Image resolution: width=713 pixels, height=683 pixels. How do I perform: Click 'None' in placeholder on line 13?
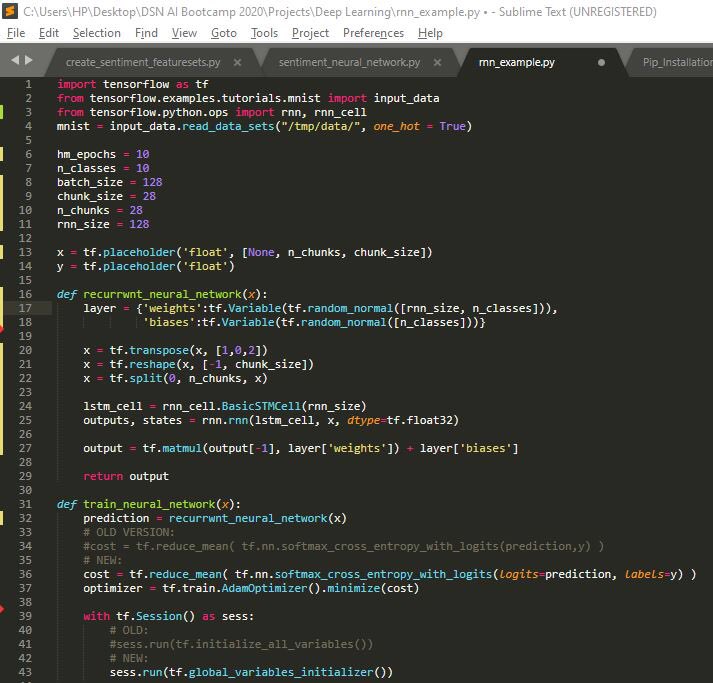tap(261, 252)
